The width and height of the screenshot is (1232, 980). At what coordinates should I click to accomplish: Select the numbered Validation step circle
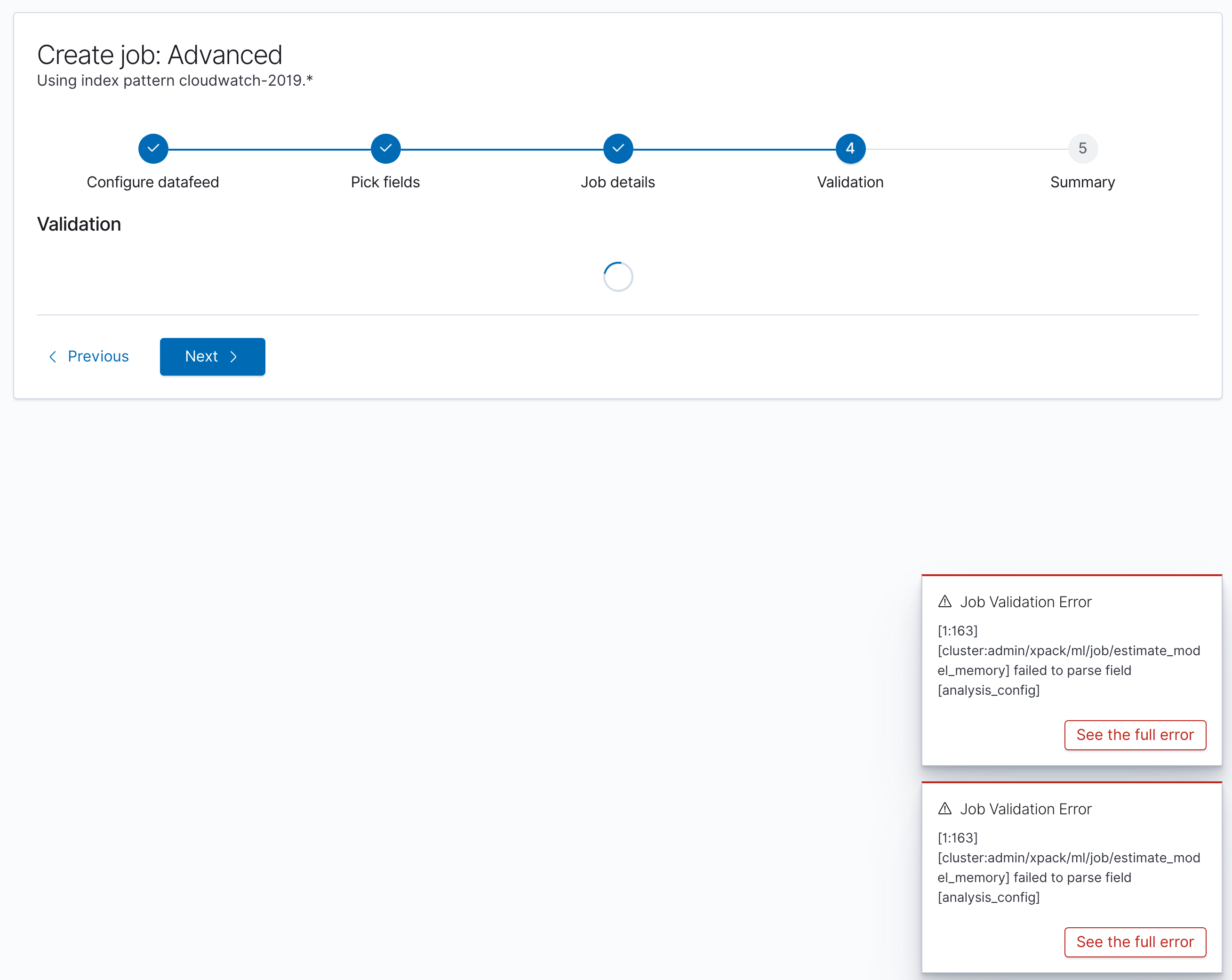point(850,148)
